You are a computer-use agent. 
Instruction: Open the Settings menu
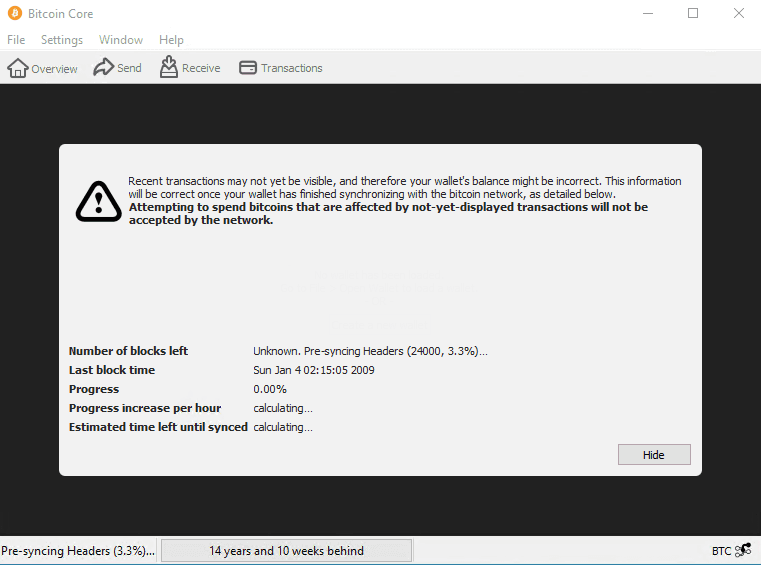pos(62,40)
